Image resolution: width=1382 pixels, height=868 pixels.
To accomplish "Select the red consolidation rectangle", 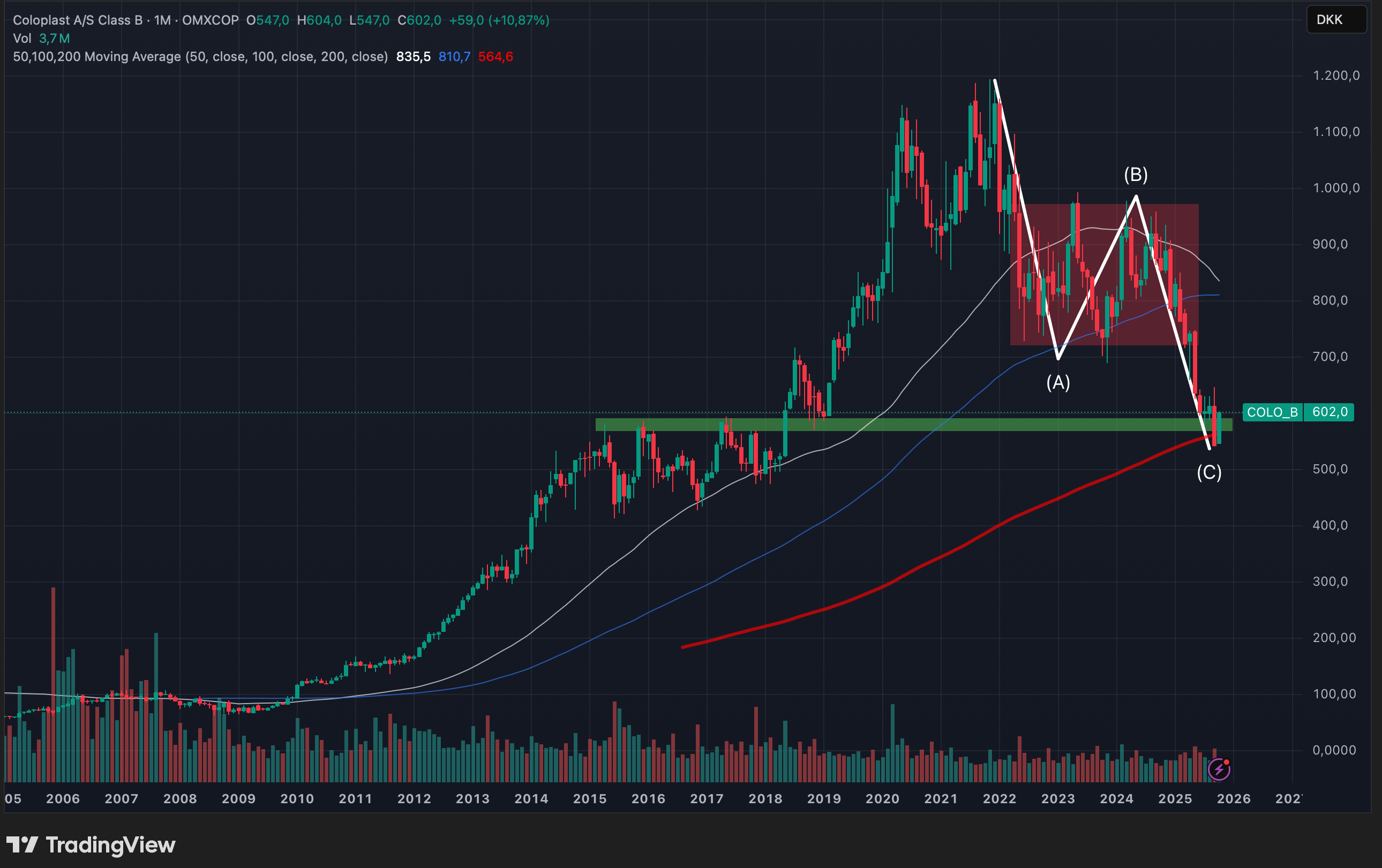I will (1104, 275).
